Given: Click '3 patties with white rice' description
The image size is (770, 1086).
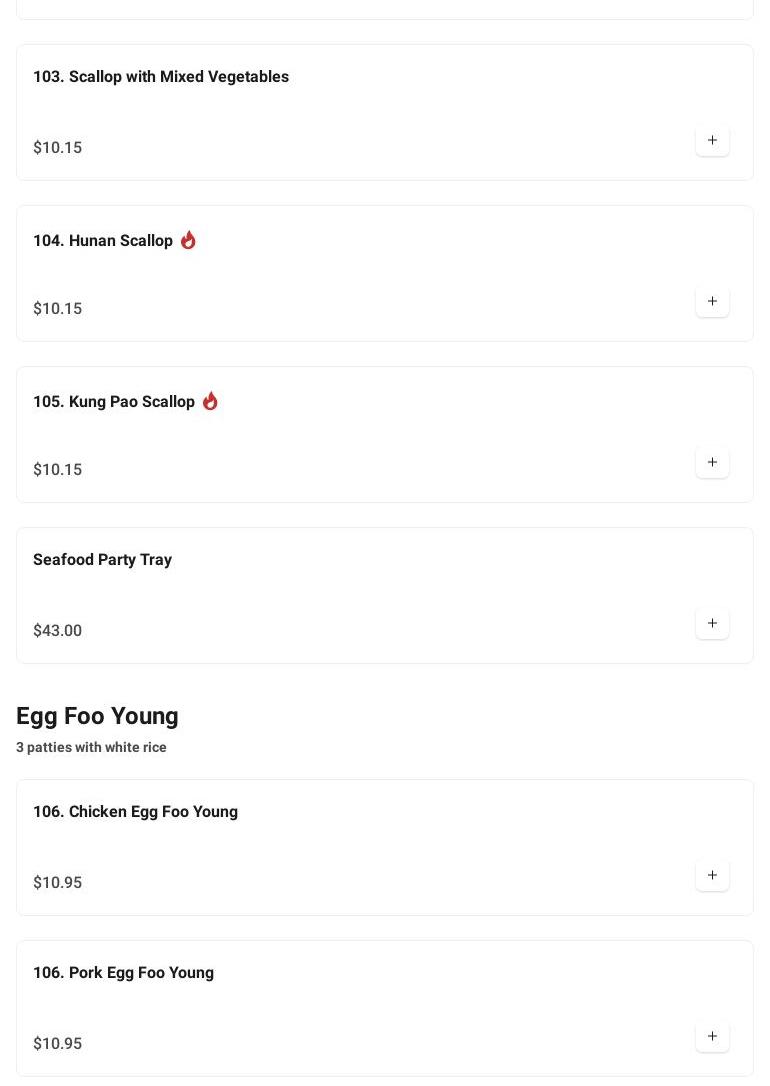Looking at the screenshot, I should (x=91, y=748).
